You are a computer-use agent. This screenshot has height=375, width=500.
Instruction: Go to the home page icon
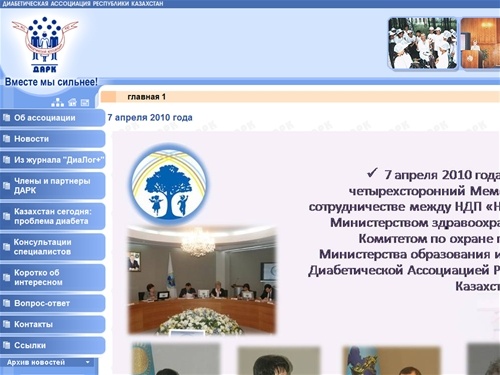[72, 102]
